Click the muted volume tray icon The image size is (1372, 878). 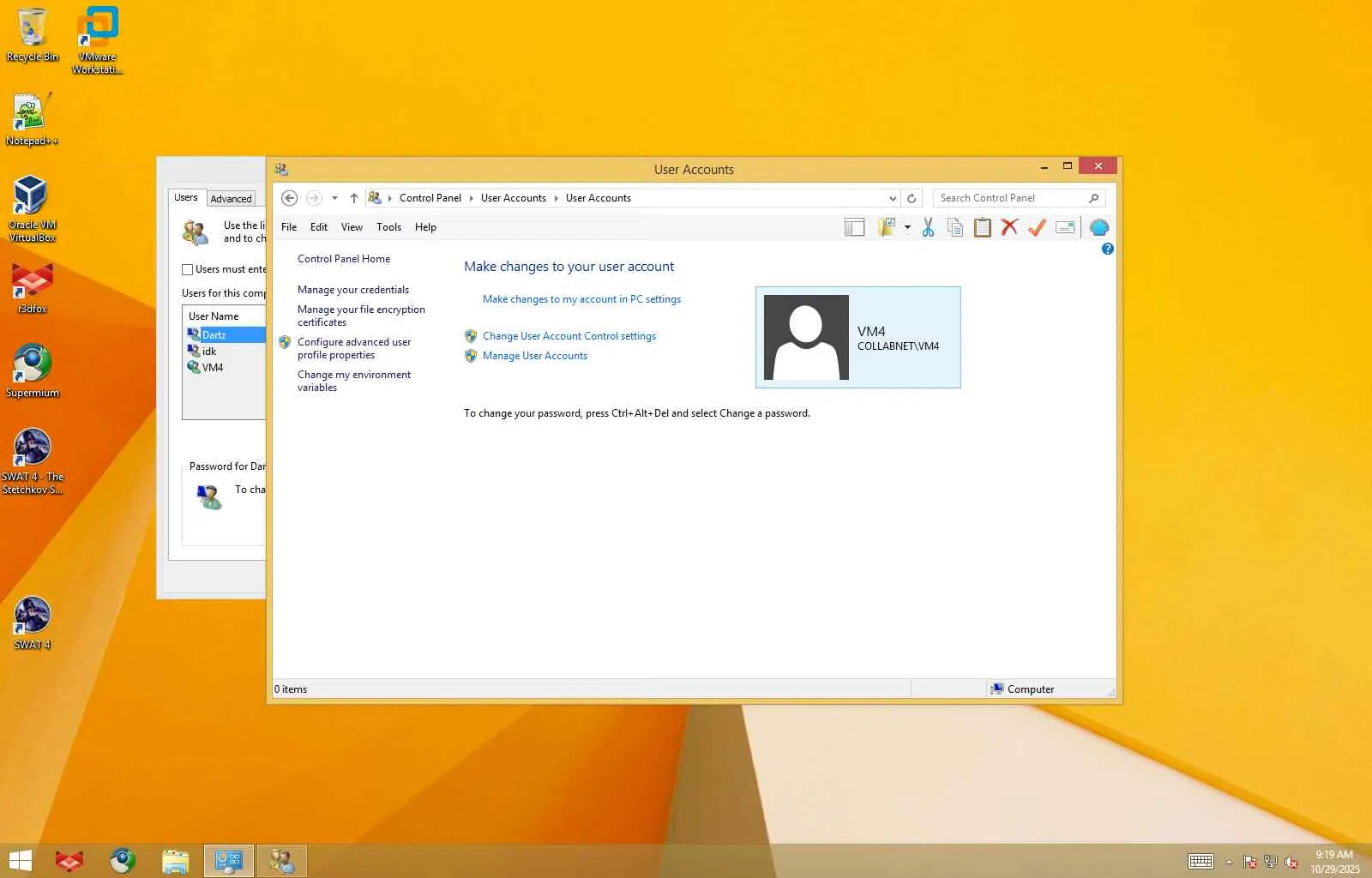pos(1291,862)
